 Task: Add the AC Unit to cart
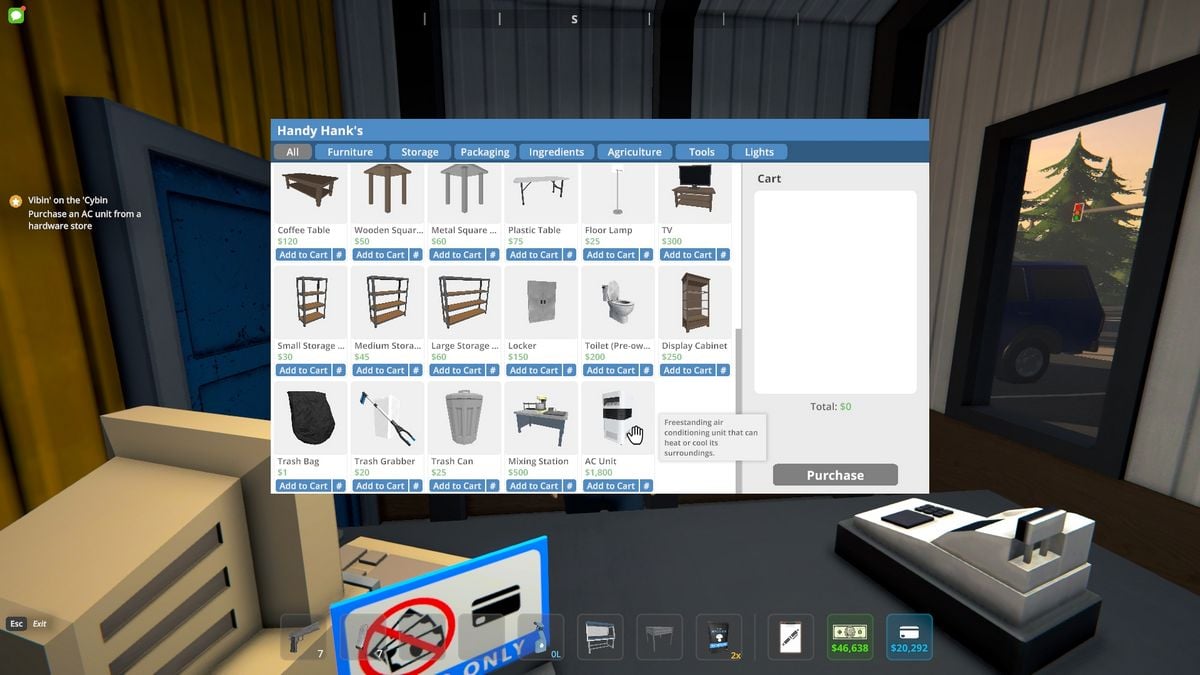pos(611,486)
